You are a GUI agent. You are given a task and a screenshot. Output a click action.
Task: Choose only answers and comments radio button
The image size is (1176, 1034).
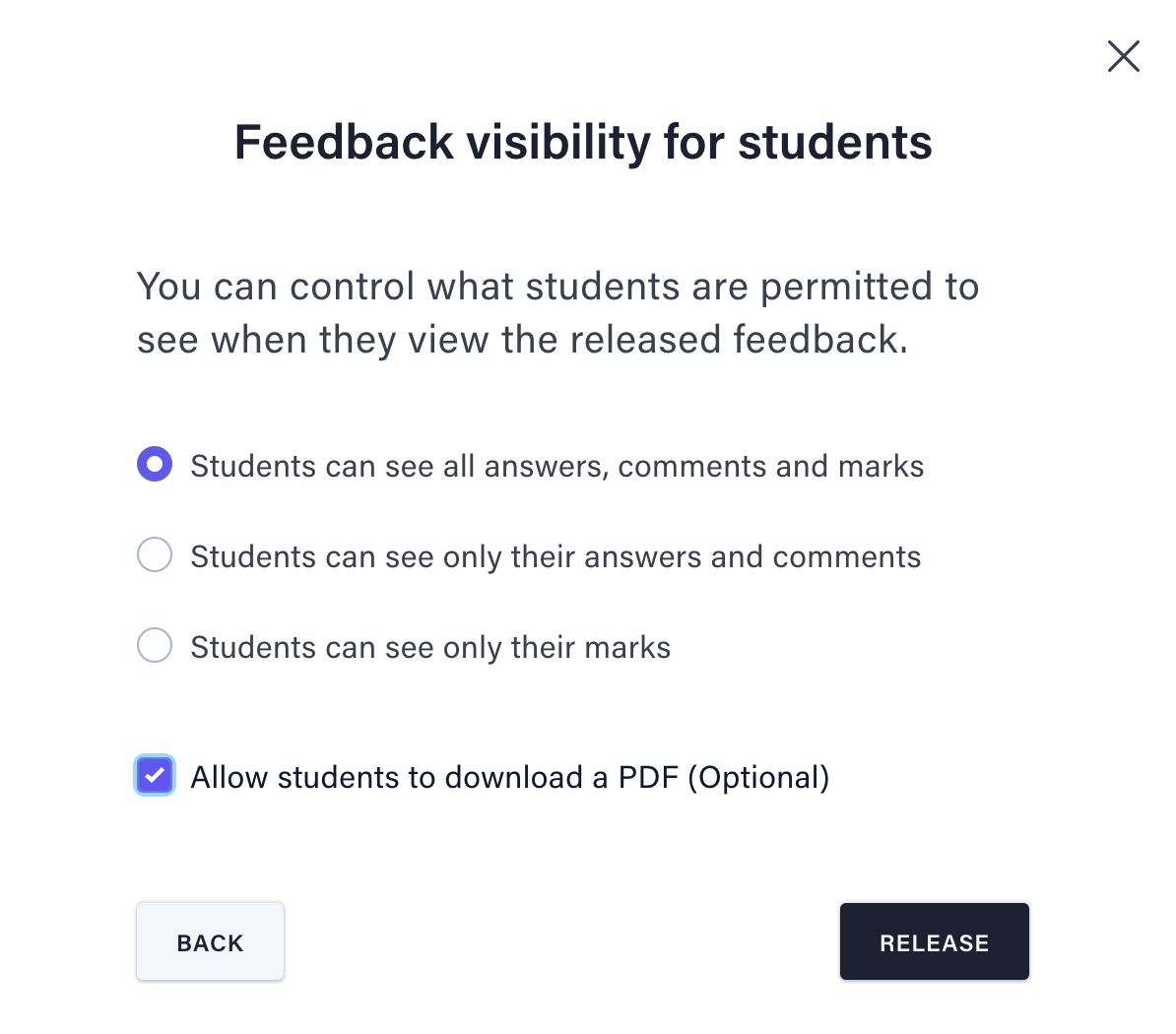(155, 554)
